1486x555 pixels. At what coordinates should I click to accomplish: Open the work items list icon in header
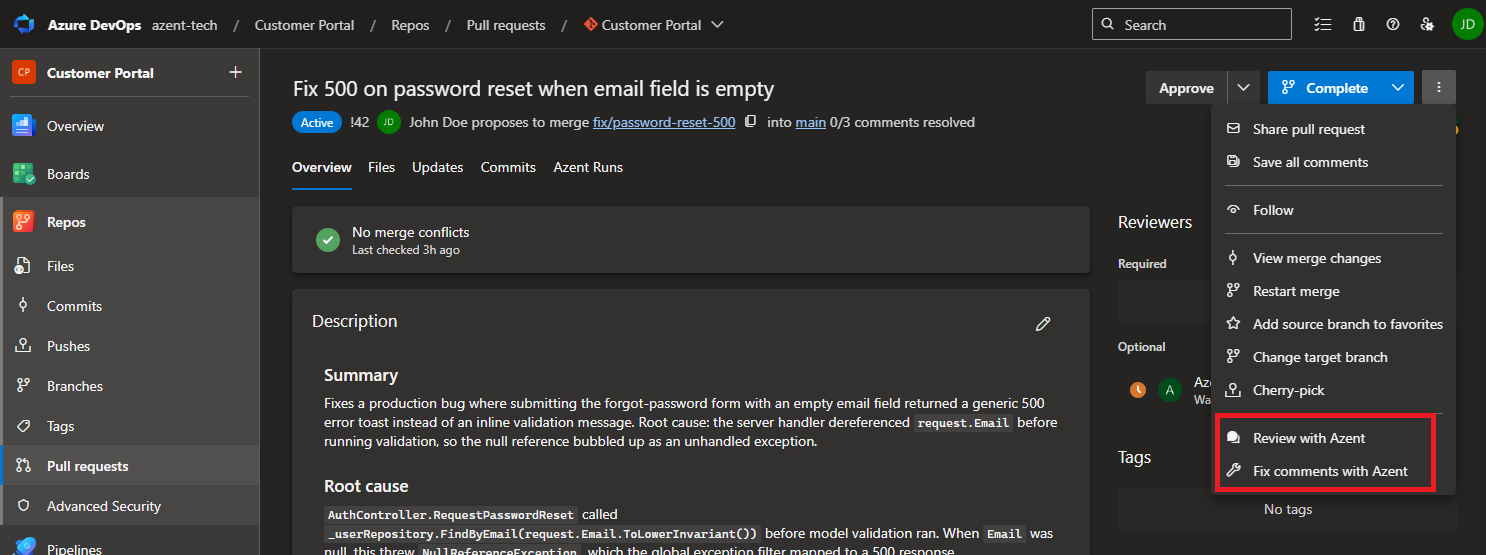point(1323,24)
